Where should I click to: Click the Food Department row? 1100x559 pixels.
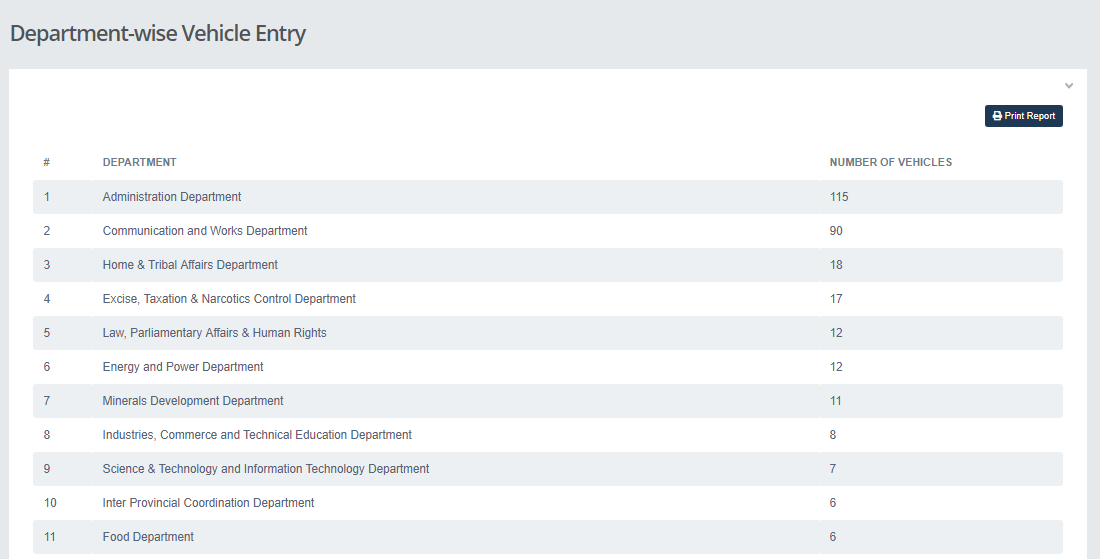(148, 537)
